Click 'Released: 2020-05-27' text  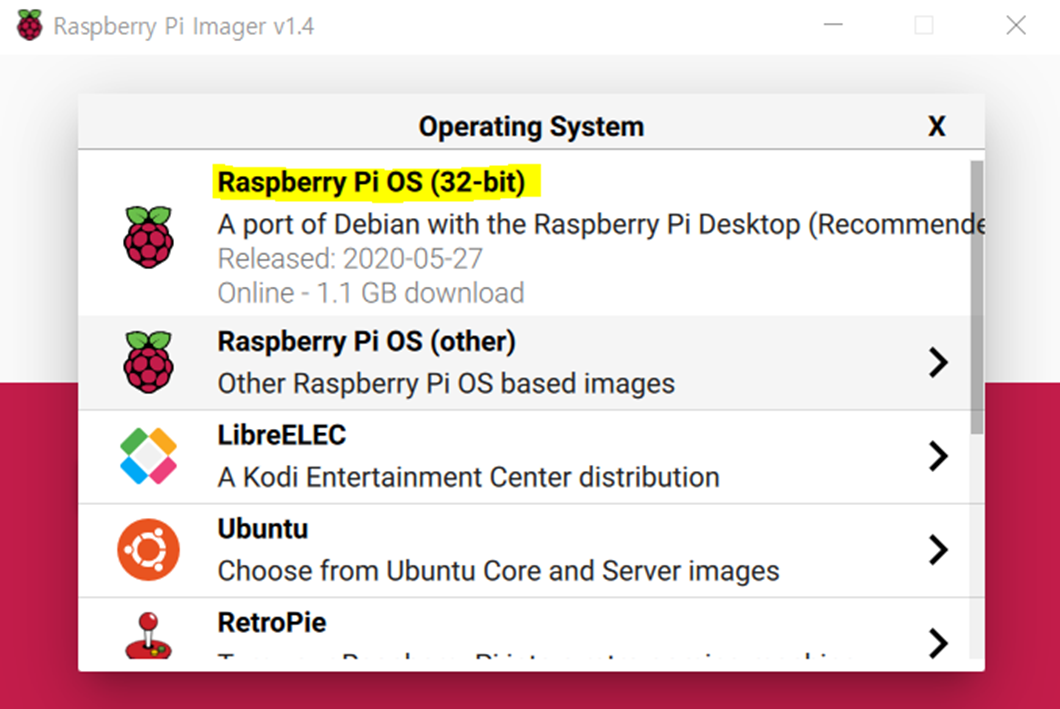pos(350,259)
